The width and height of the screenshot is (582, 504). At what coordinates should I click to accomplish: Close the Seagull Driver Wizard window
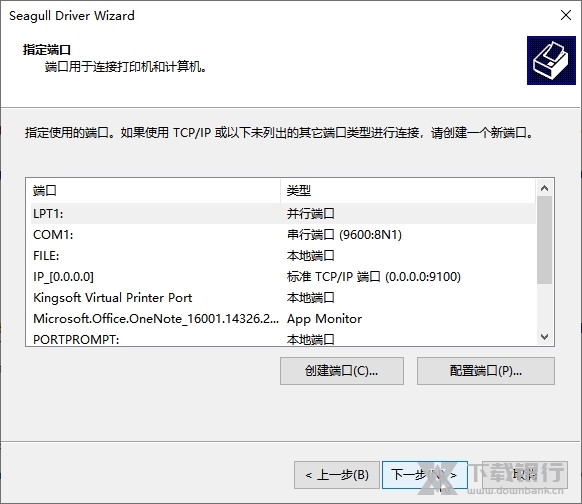566,15
